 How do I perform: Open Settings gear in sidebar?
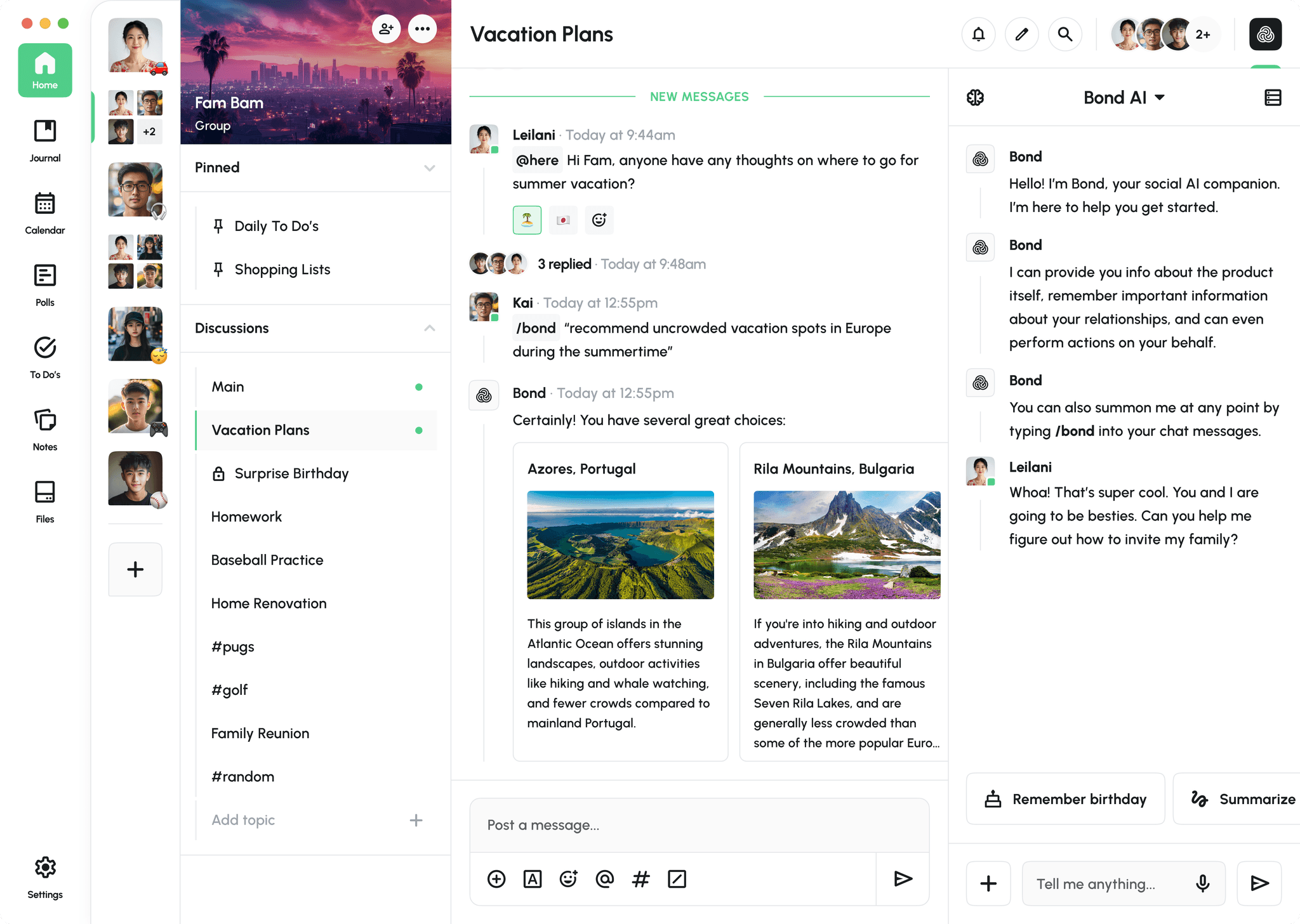(x=45, y=877)
